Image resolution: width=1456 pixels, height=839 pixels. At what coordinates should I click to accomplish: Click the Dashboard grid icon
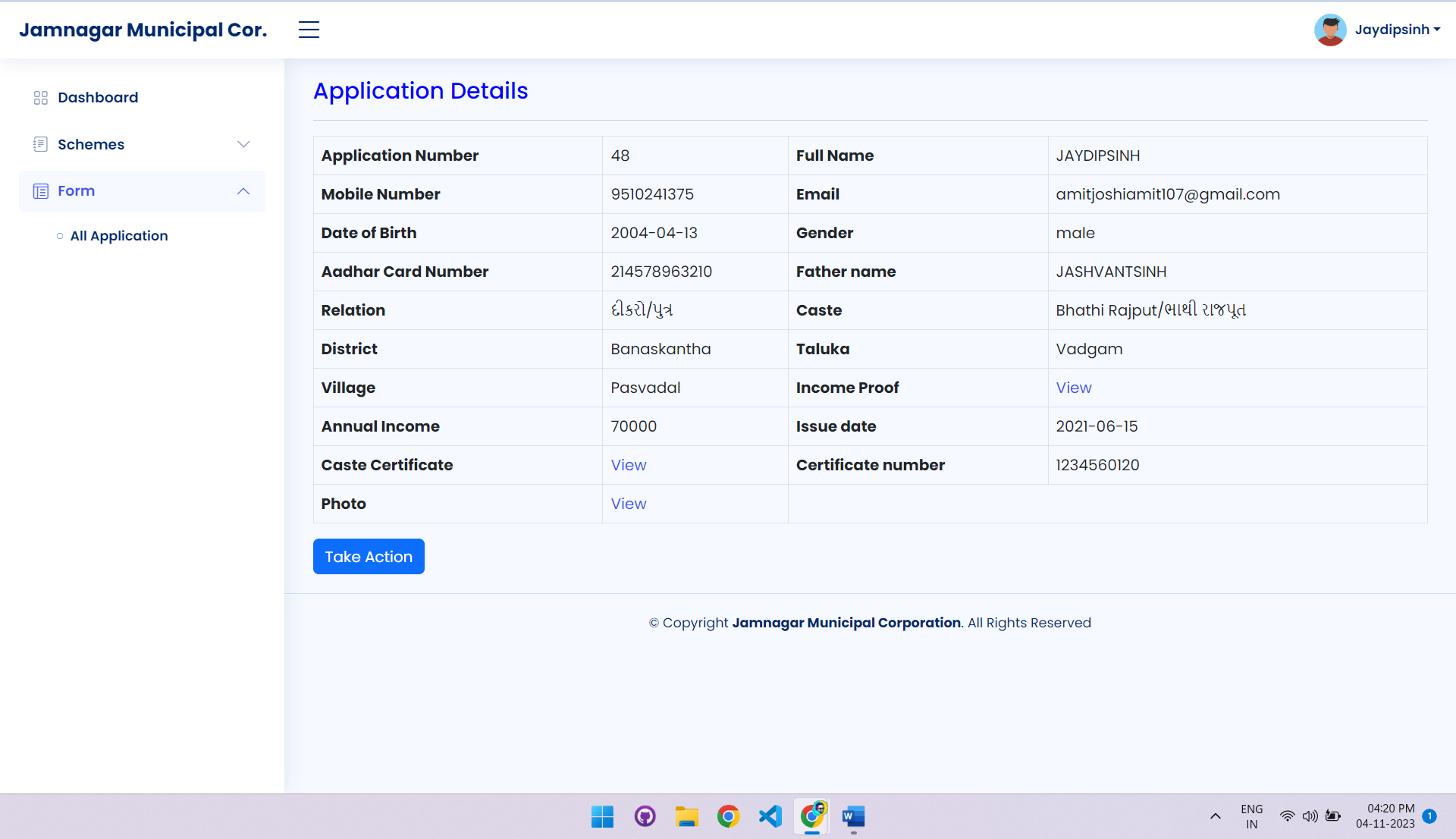pos(41,98)
